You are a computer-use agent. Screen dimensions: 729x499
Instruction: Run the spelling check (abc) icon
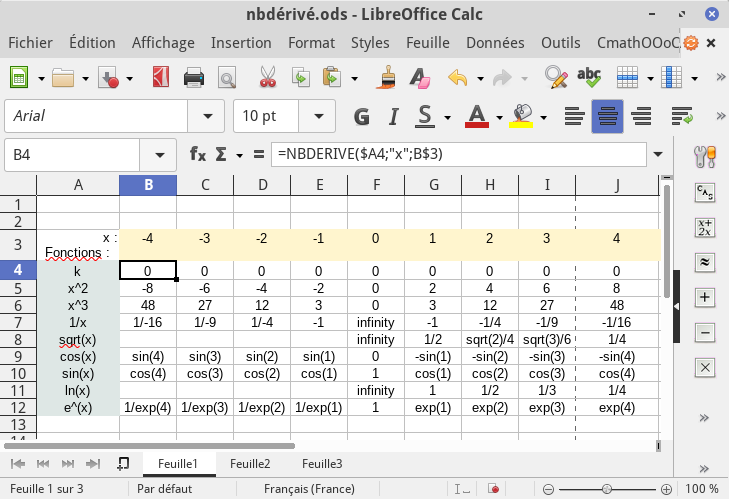pos(589,78)
